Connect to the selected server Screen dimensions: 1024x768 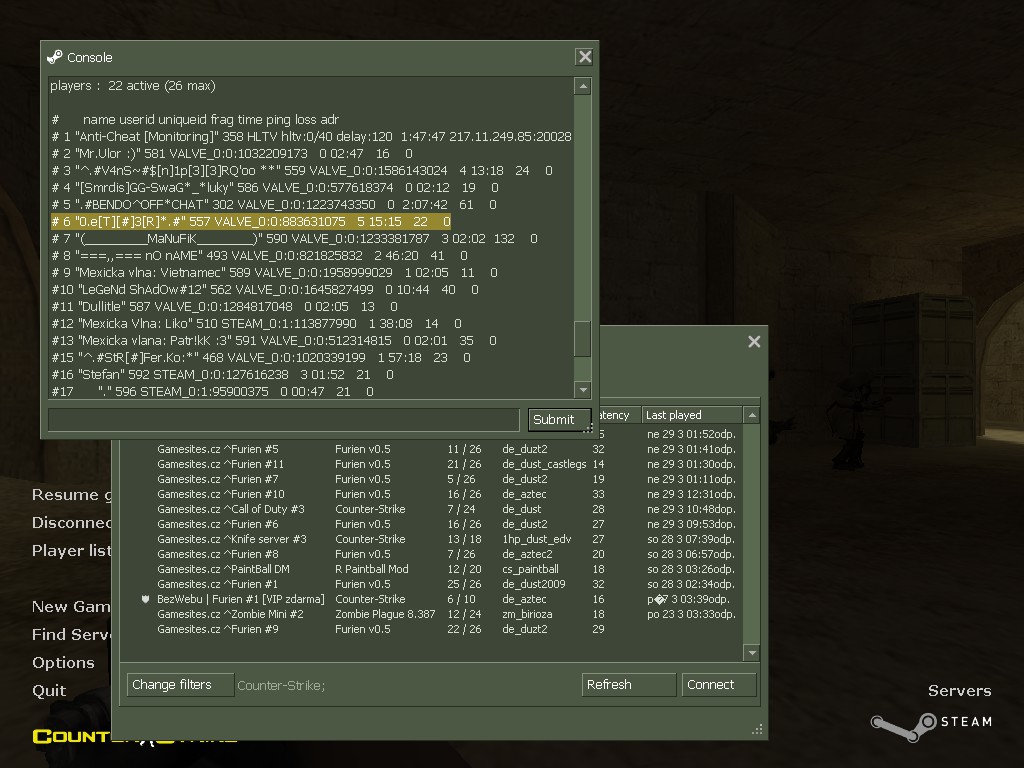719,684
